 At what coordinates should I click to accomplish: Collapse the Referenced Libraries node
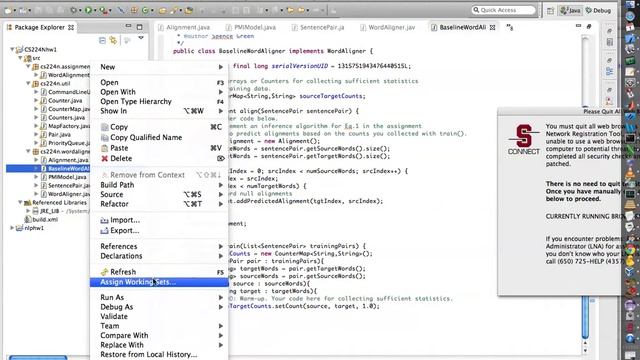pyautogui.click(x=20, y=202)
